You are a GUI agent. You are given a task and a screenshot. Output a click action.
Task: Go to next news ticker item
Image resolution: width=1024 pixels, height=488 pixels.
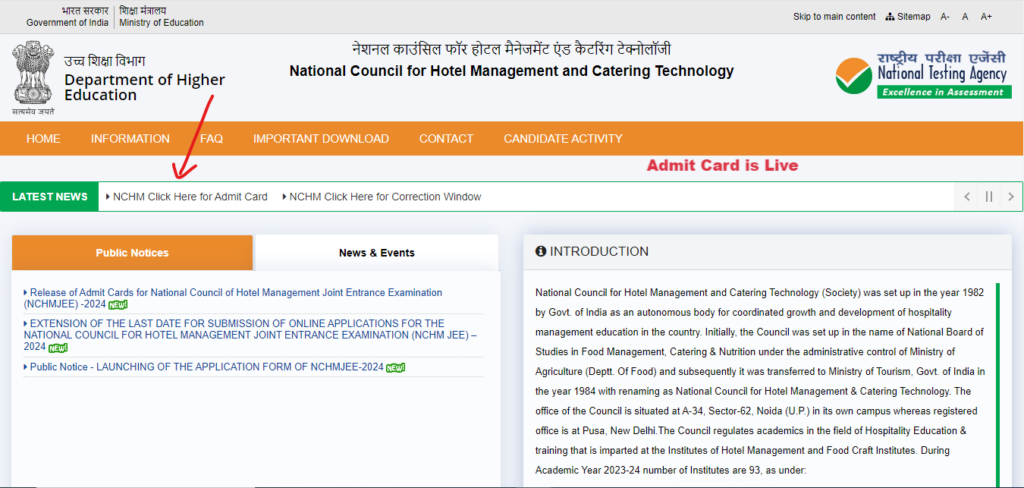pyautogui.click(x=1011, y=197)
